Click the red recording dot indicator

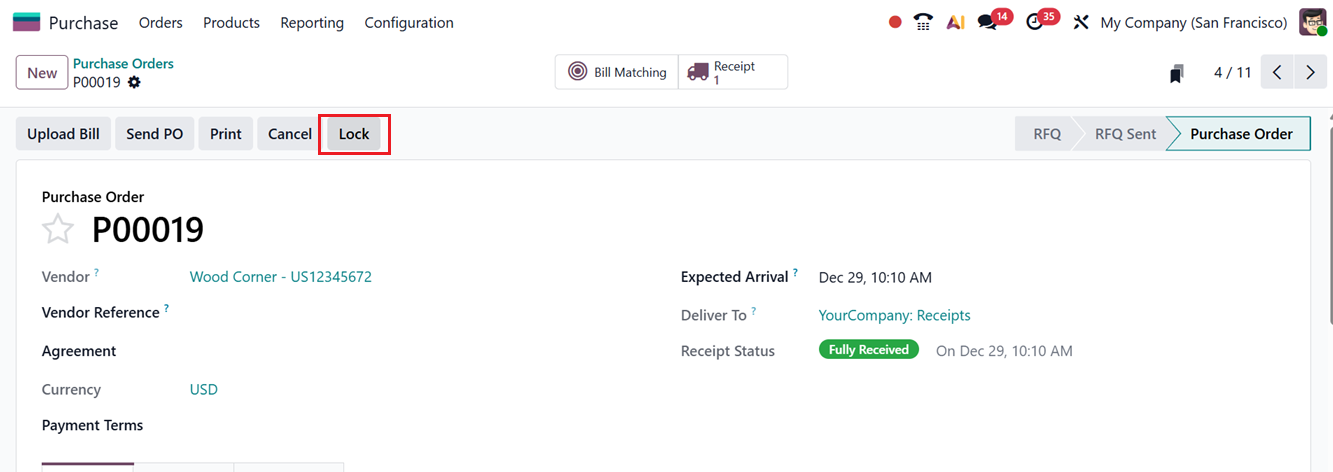pyautogui.click(x=895, y=22)
